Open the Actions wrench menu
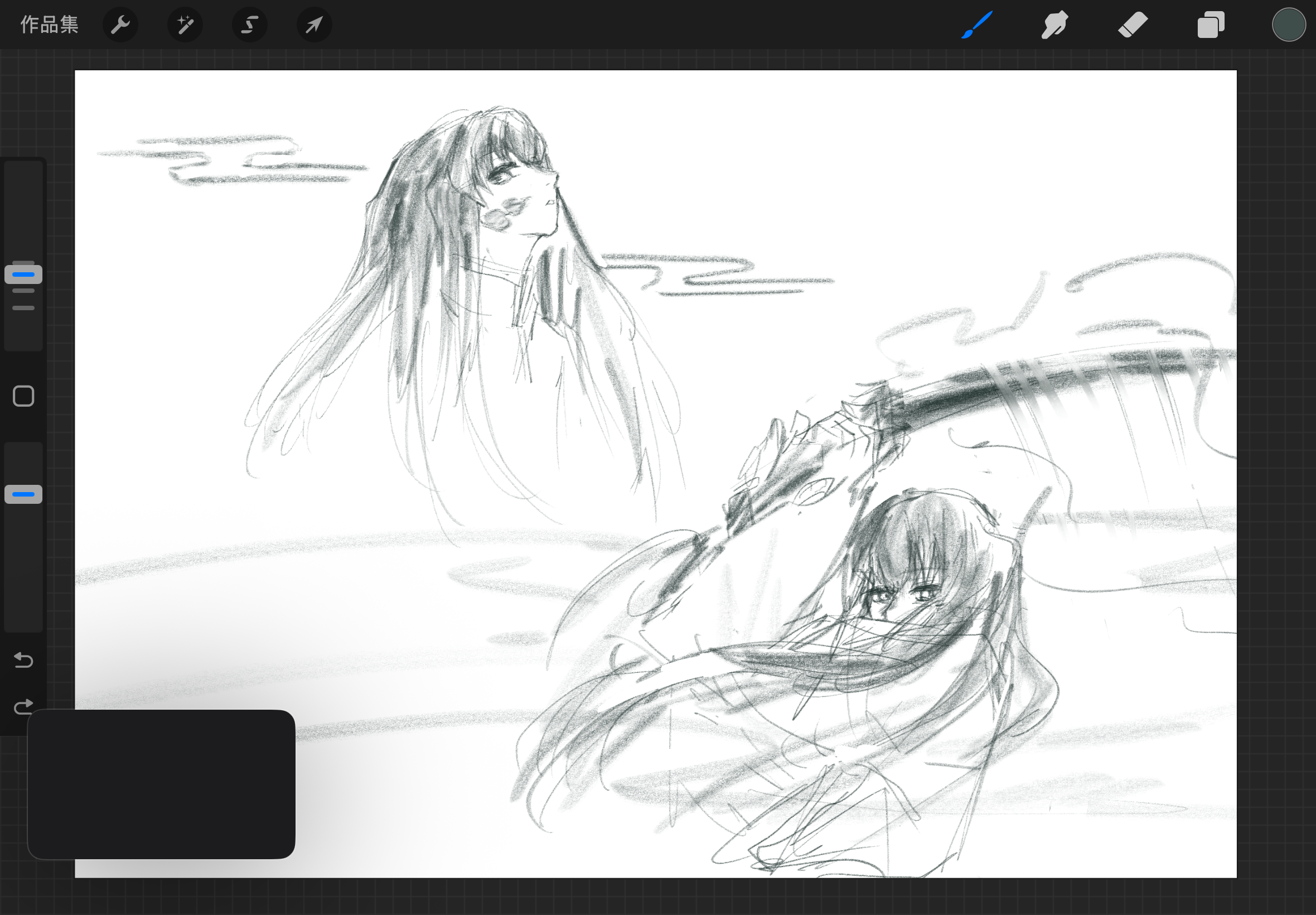1316x915 pixels. pos(120,25)
